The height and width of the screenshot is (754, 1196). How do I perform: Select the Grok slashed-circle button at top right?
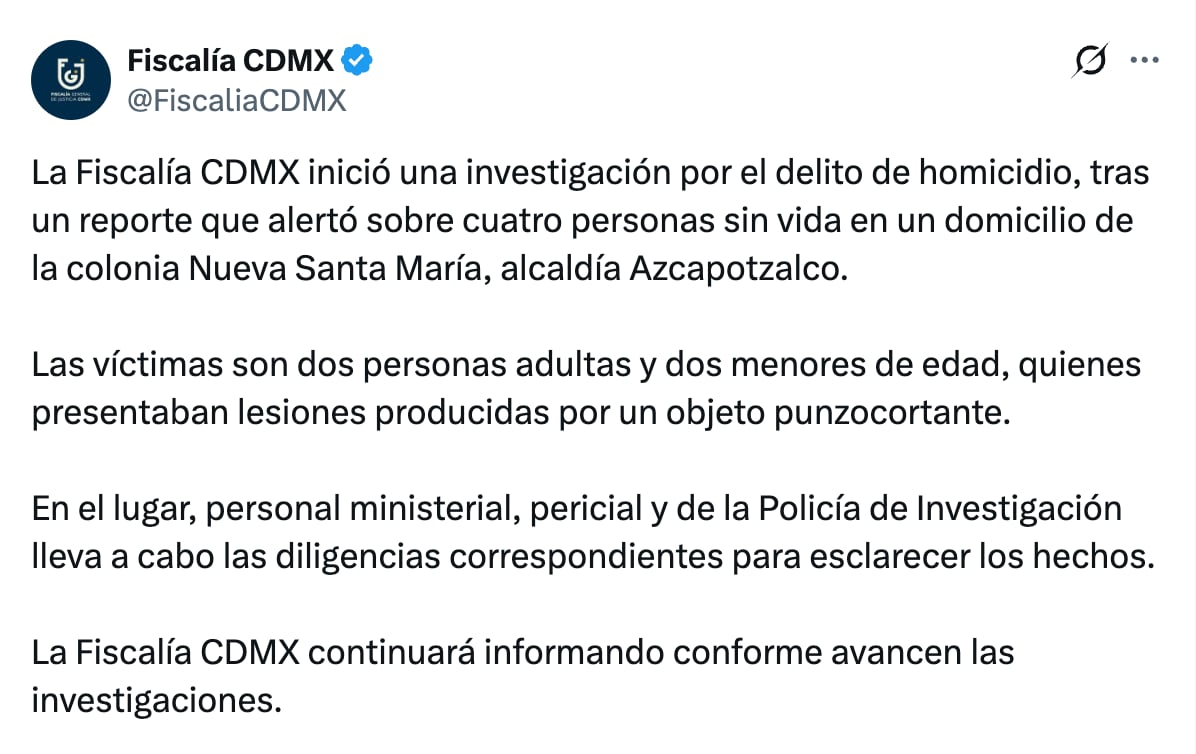(x=1089, y=61)
